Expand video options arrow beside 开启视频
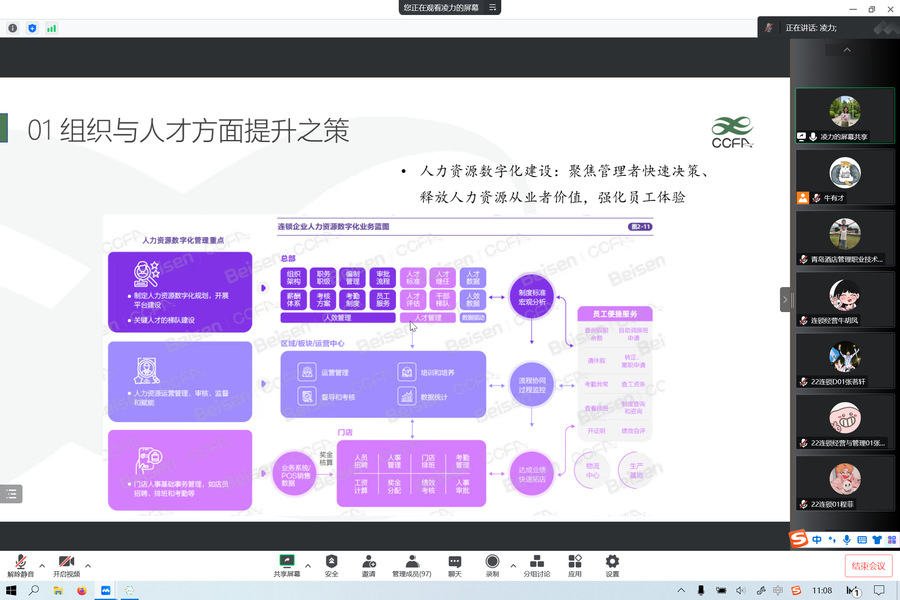This screenshot has height=600, width=900. click(88, 564)
